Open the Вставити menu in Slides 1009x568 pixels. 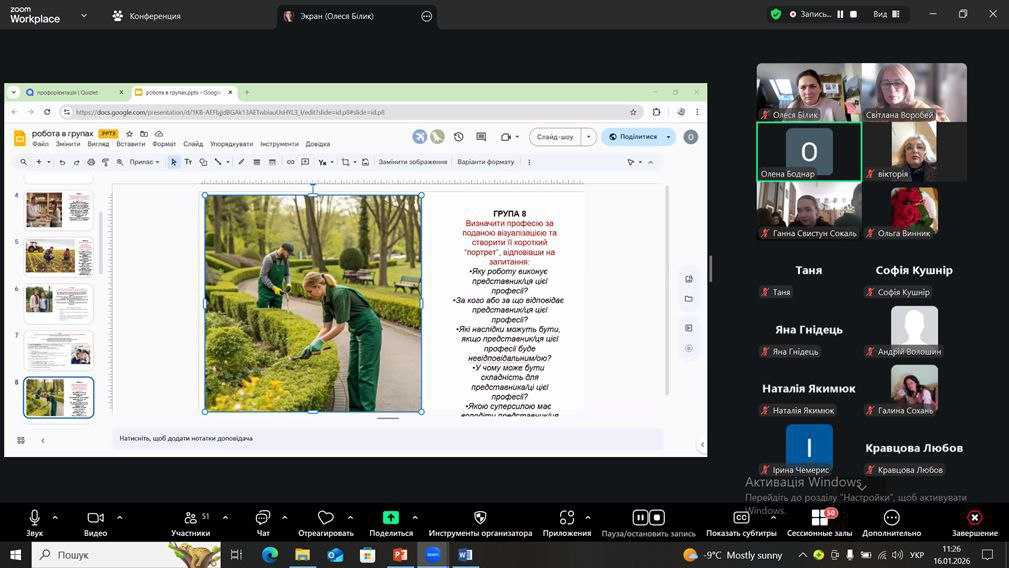(130, 144)
